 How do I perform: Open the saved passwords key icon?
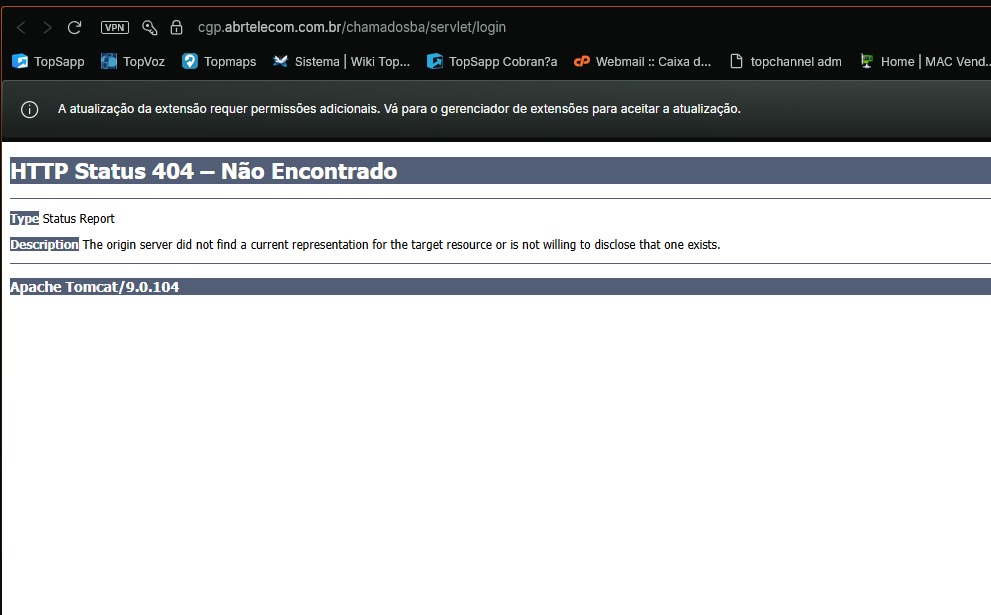pyautogui.click(x=150, y=28)
